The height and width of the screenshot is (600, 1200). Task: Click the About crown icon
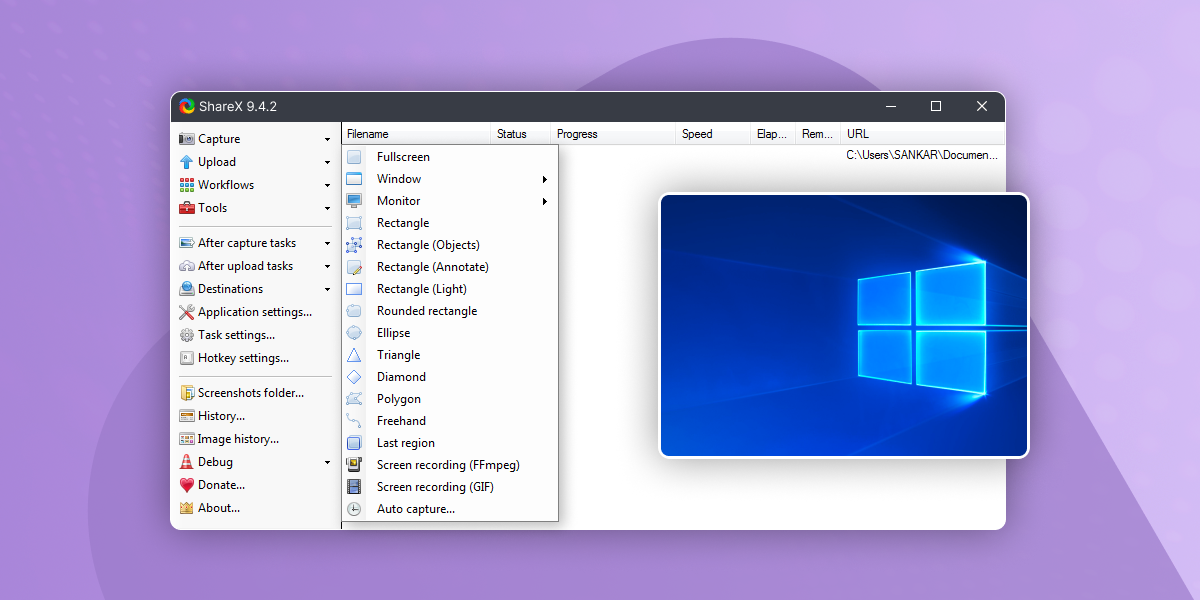(186, 508)
